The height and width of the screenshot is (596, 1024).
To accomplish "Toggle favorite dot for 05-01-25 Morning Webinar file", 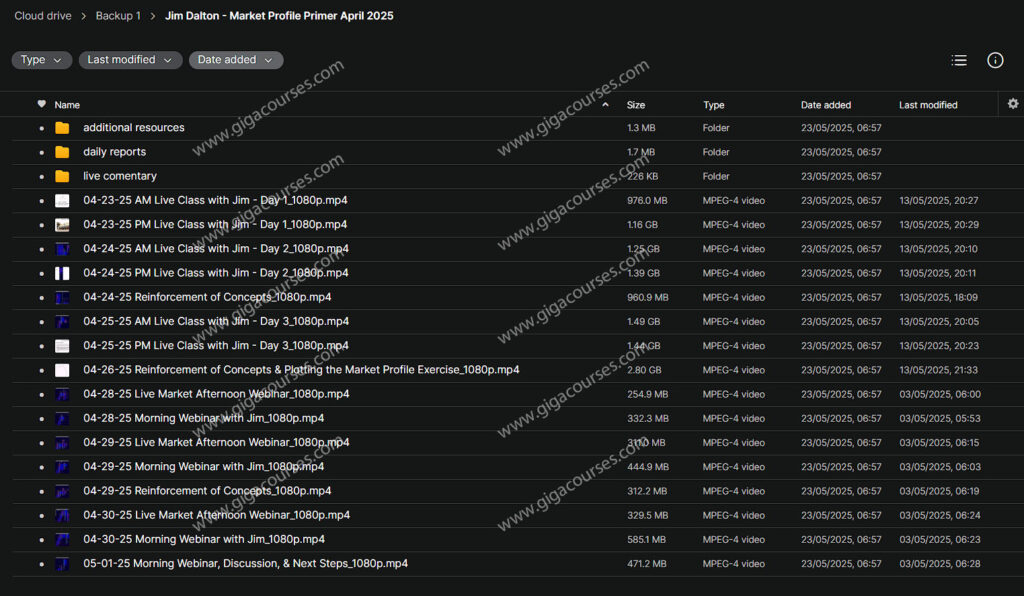I will click(41, 564).
